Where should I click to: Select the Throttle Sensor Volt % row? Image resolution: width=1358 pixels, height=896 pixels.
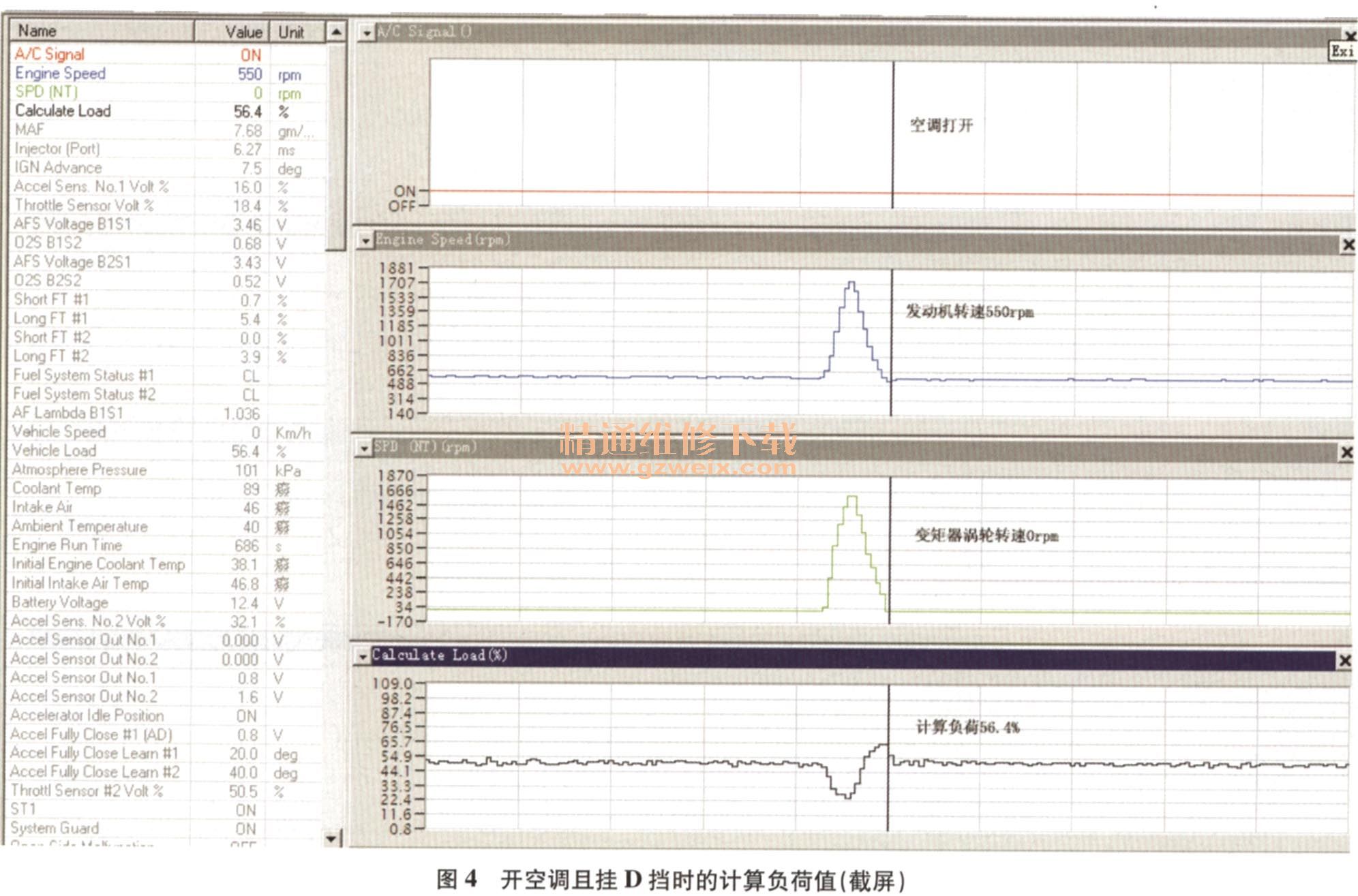[x=168, y=206]
